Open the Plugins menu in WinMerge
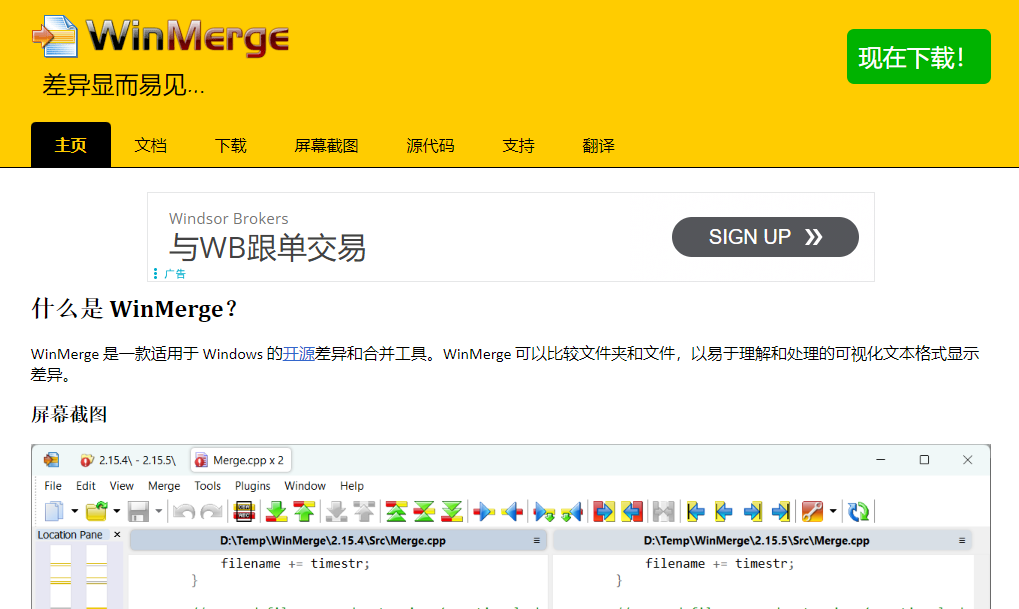Screen dimensions: 1019x609 tap(252, 486)
